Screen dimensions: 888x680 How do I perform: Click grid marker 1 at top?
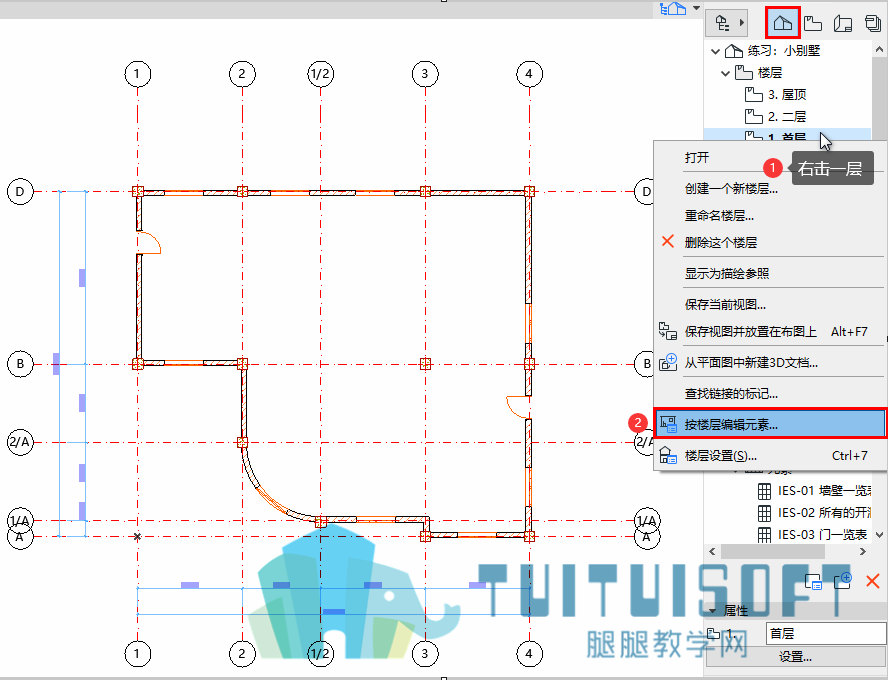[x=137, y=74]
